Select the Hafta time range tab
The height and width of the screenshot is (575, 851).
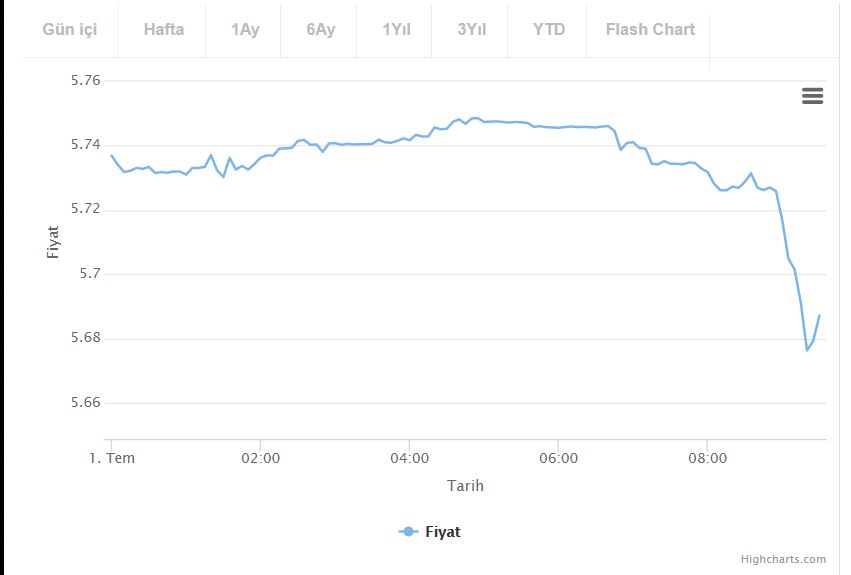click(163, 29)
